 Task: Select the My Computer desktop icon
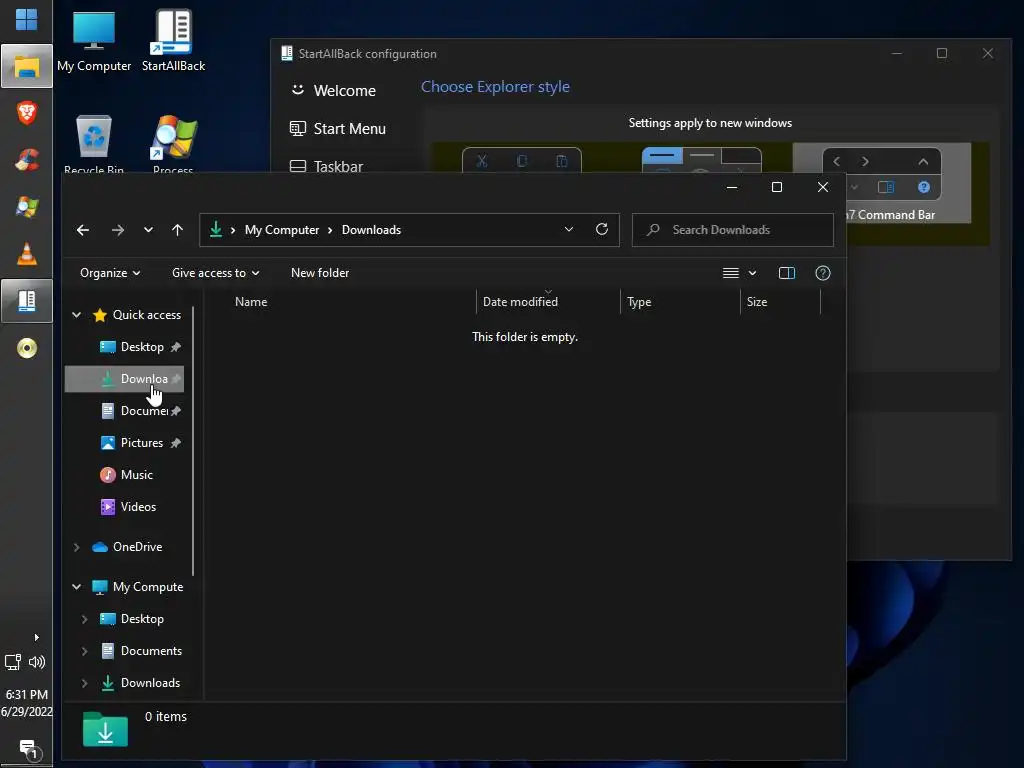click(94, 40)
